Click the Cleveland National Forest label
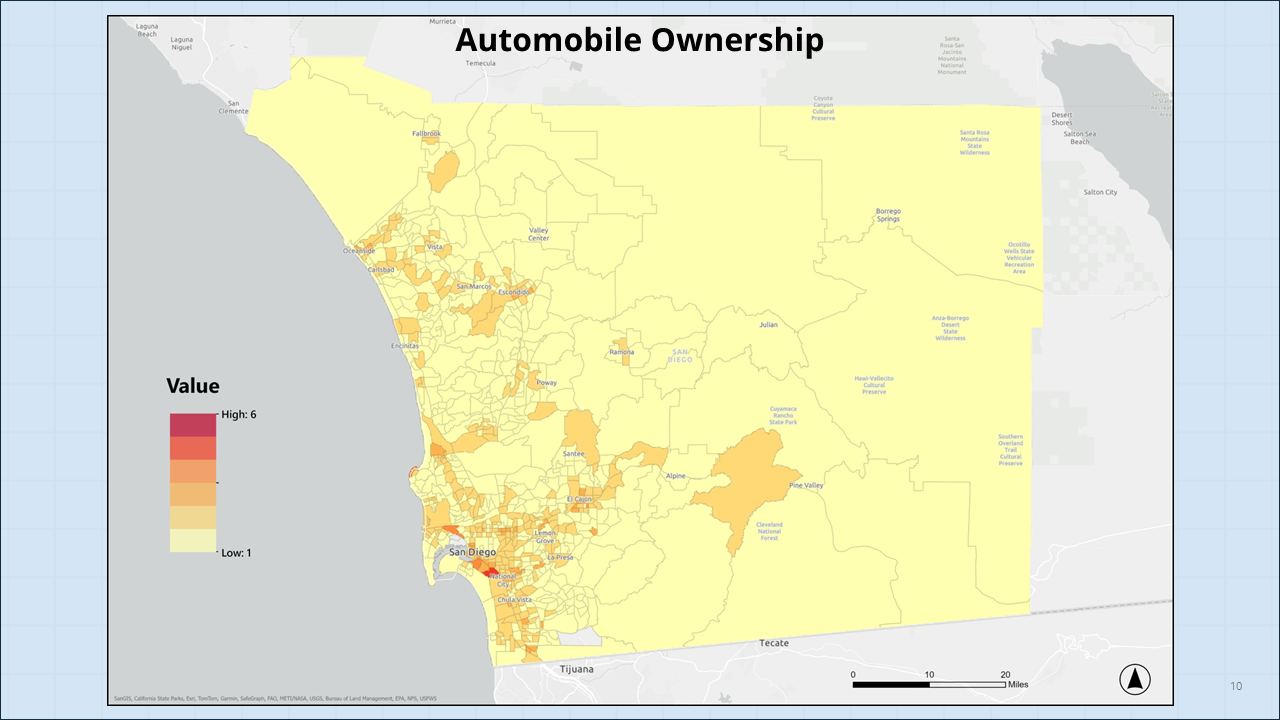This screenshot has width=1280, height=720. tap(770, 531)
